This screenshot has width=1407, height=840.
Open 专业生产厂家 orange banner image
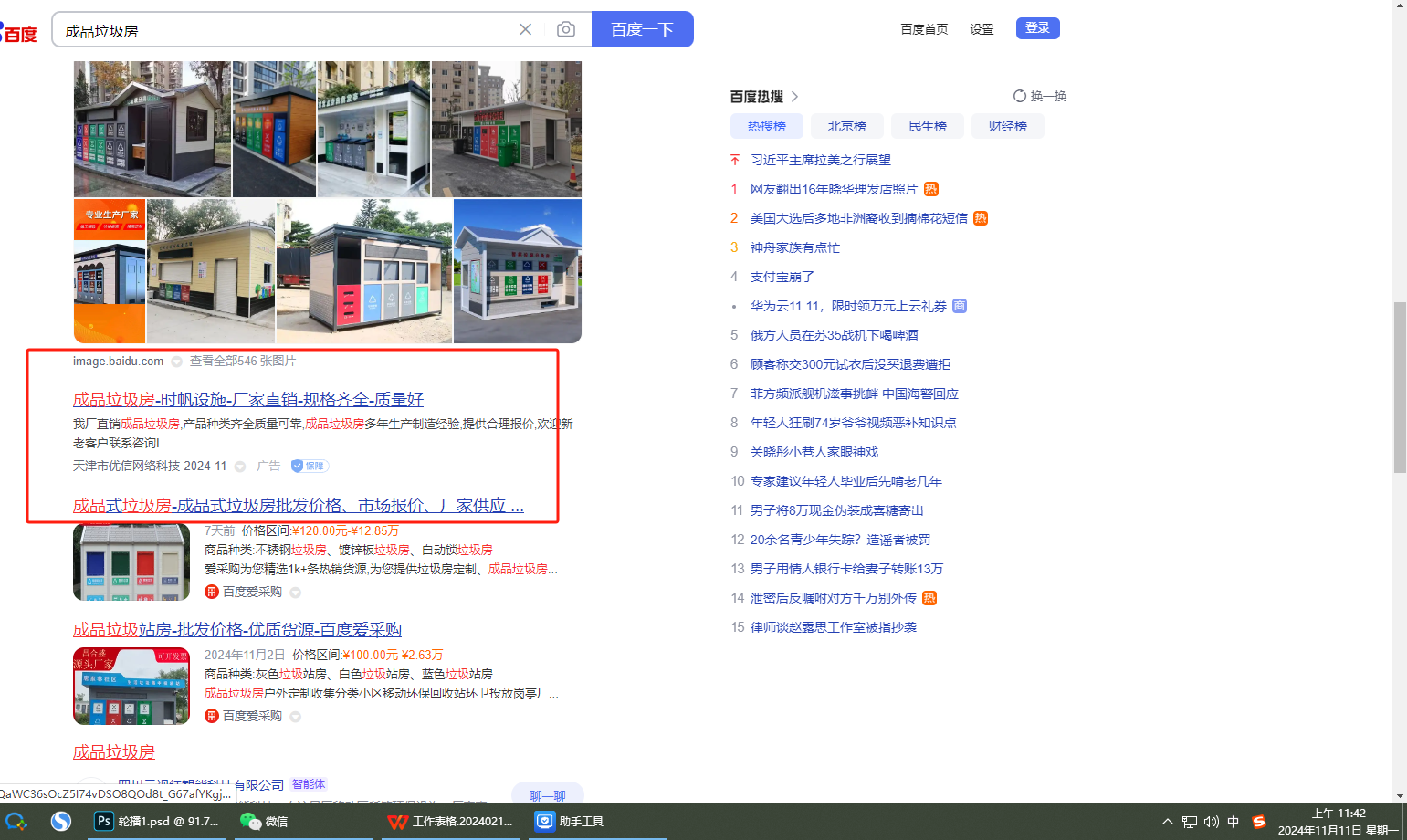coord(110,271)
